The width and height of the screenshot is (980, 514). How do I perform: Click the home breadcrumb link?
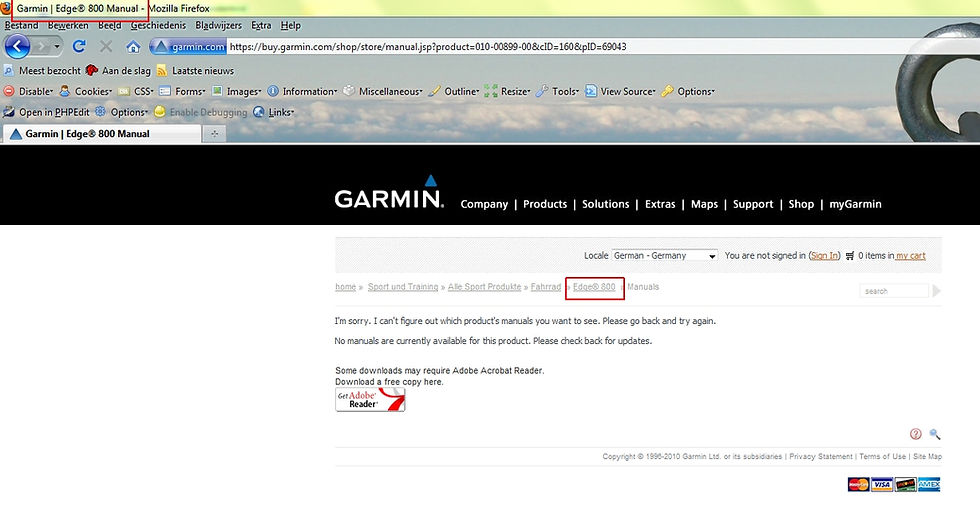pos(345,287)
